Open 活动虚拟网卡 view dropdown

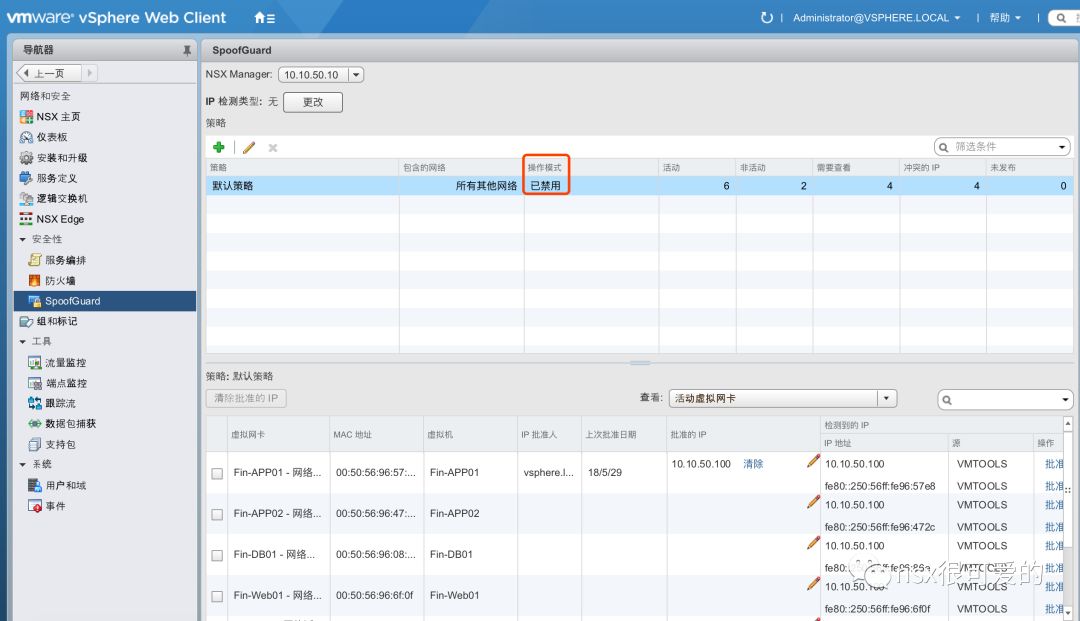point(886,398)
